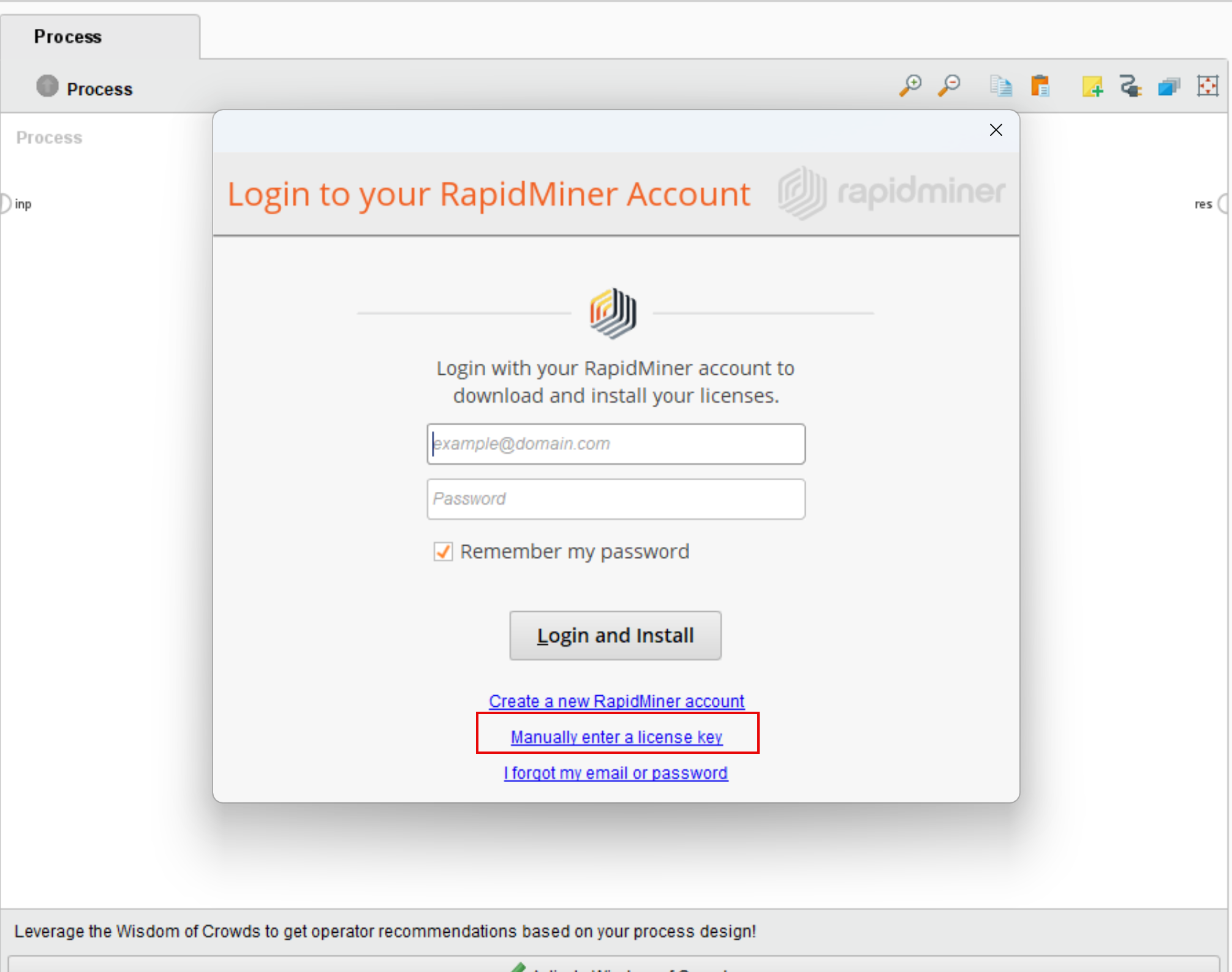
Task: Uncheck Remember my password checkbox
Action: pyautogui.click(x=443, y=551)
